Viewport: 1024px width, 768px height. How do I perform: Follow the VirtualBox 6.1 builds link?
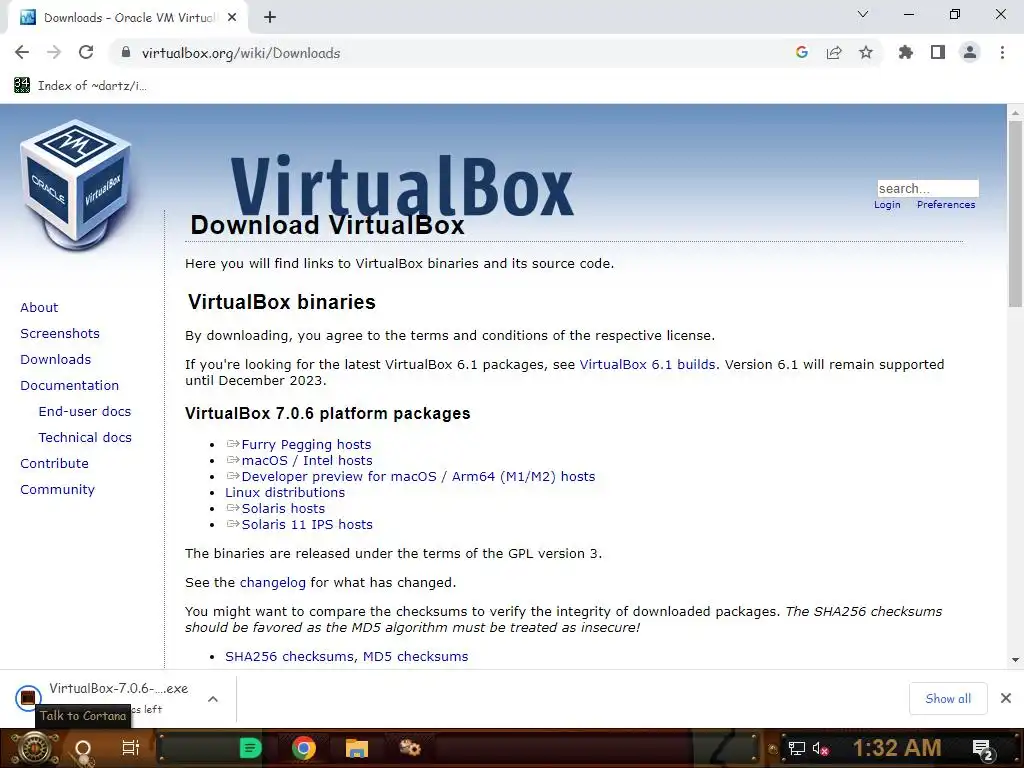click(x=647, y=364)
